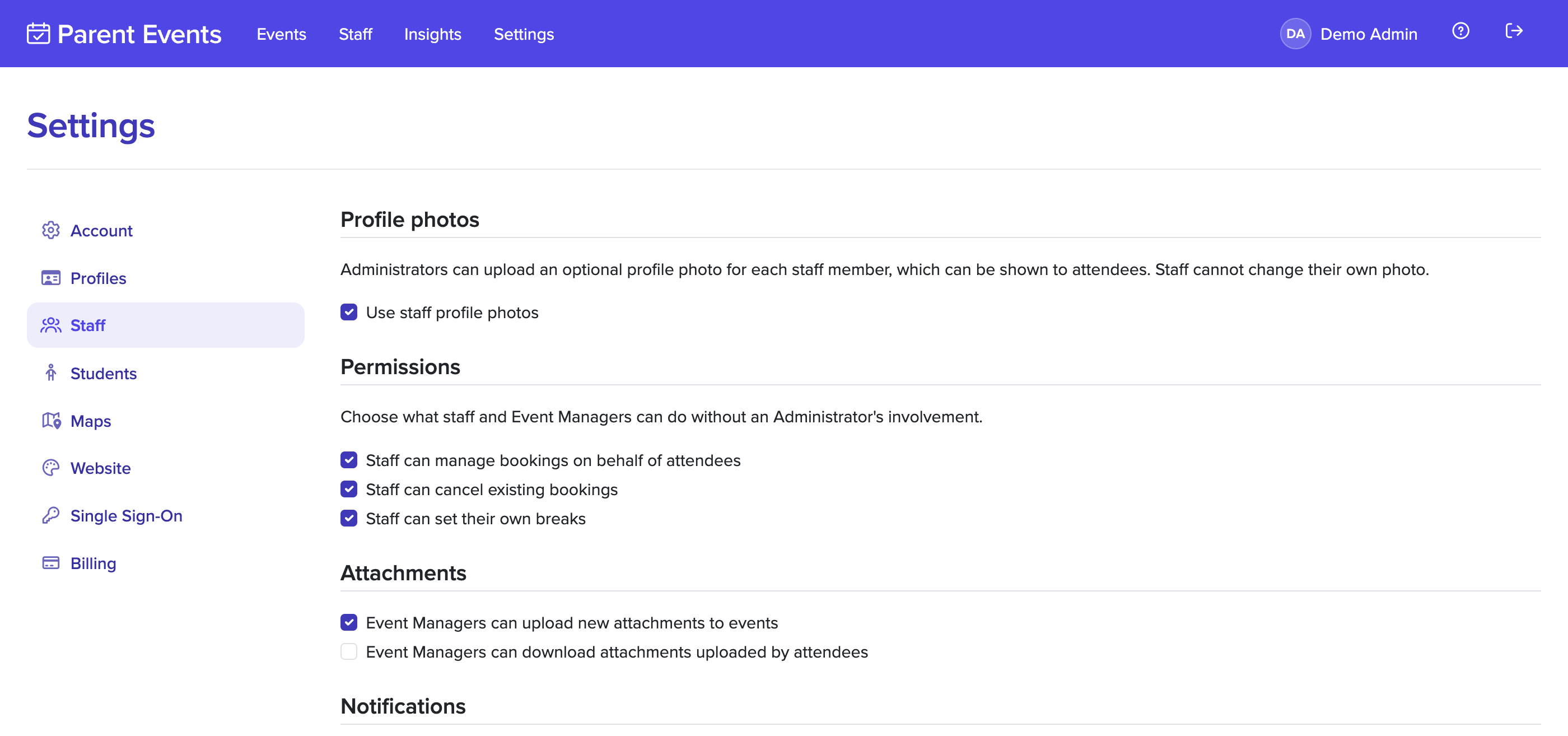Click the Parent Events calendar logo icon

coord(38,34)
